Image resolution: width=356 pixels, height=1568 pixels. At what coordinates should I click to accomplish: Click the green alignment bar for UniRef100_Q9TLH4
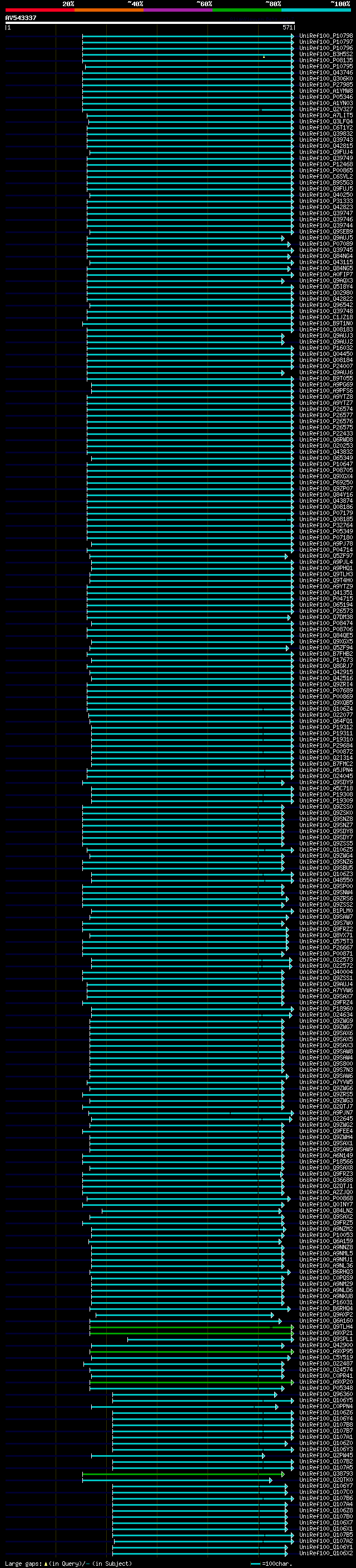192,1327
